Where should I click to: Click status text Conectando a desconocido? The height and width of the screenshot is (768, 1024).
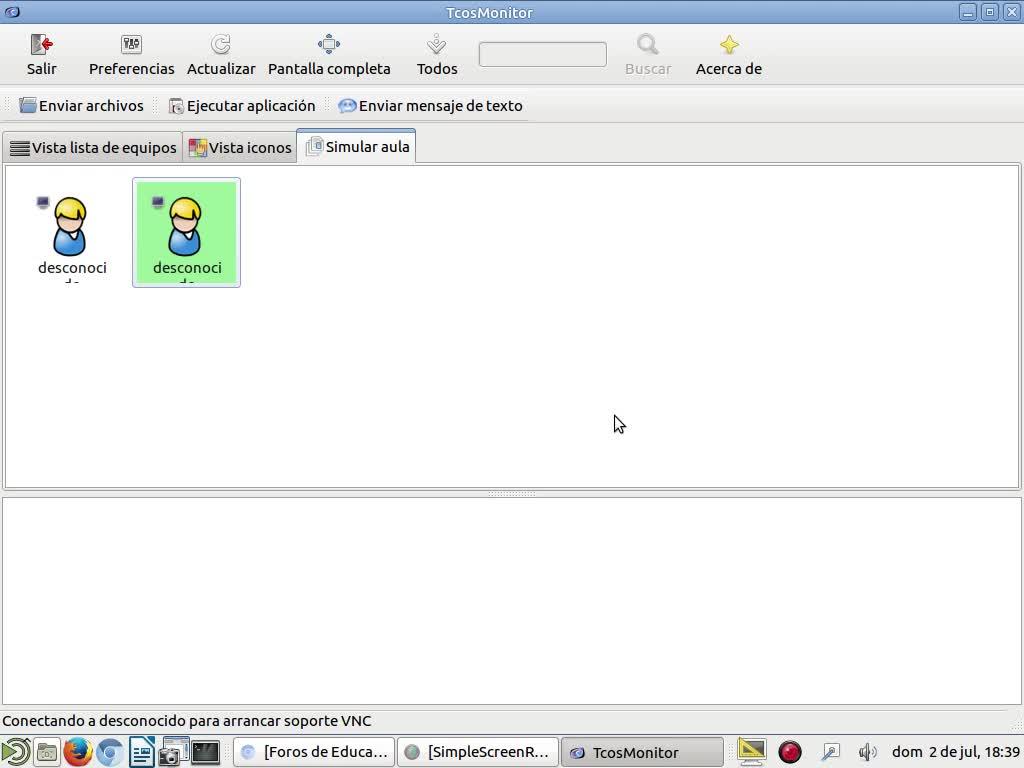click(x=187, y=721)
